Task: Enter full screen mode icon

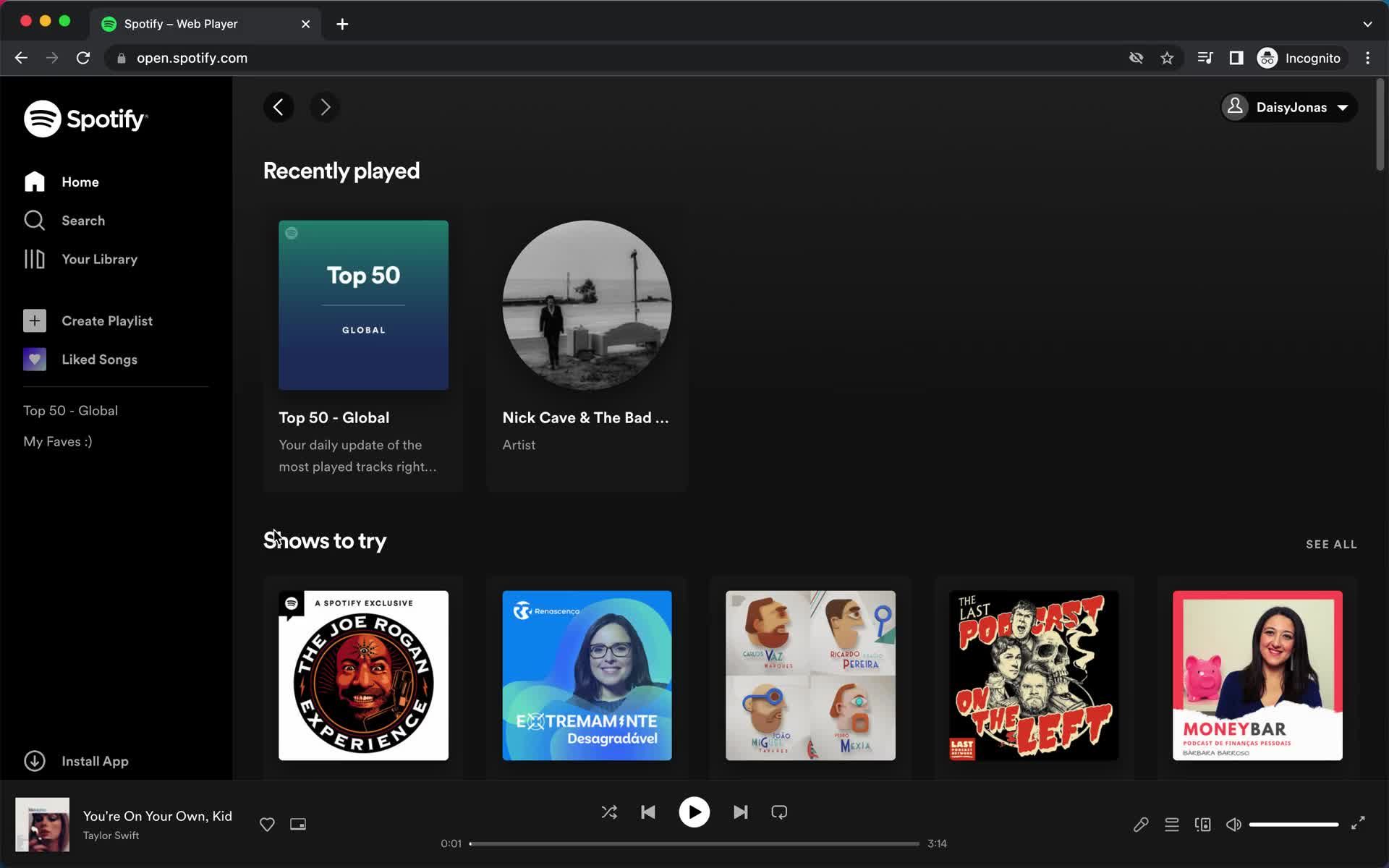Action: pos(1358,823)
